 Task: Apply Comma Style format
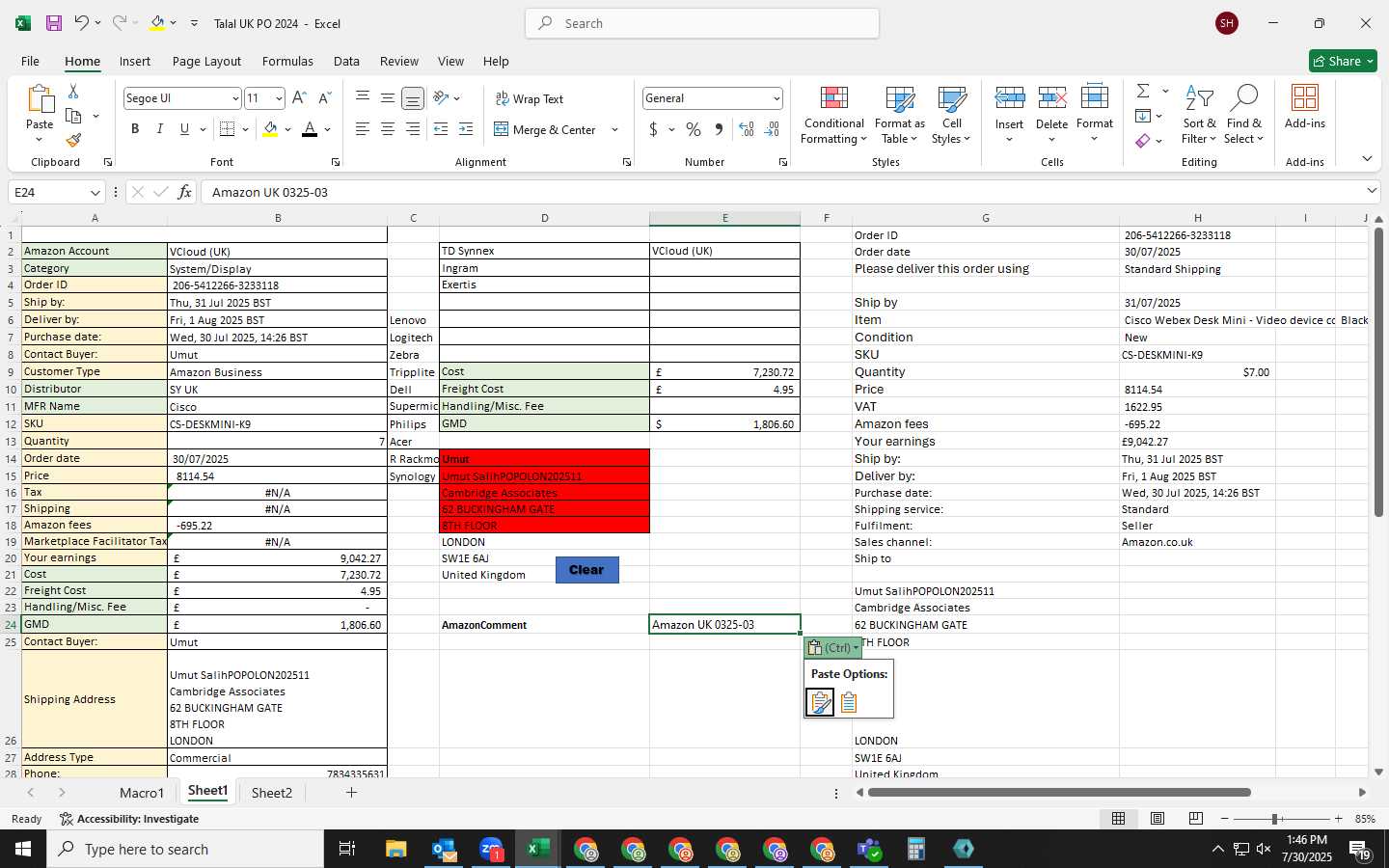[719, 129]
